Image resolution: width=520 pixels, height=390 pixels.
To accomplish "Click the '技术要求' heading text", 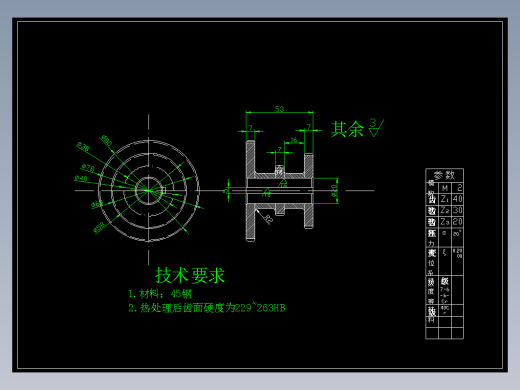I will point(190,275).
